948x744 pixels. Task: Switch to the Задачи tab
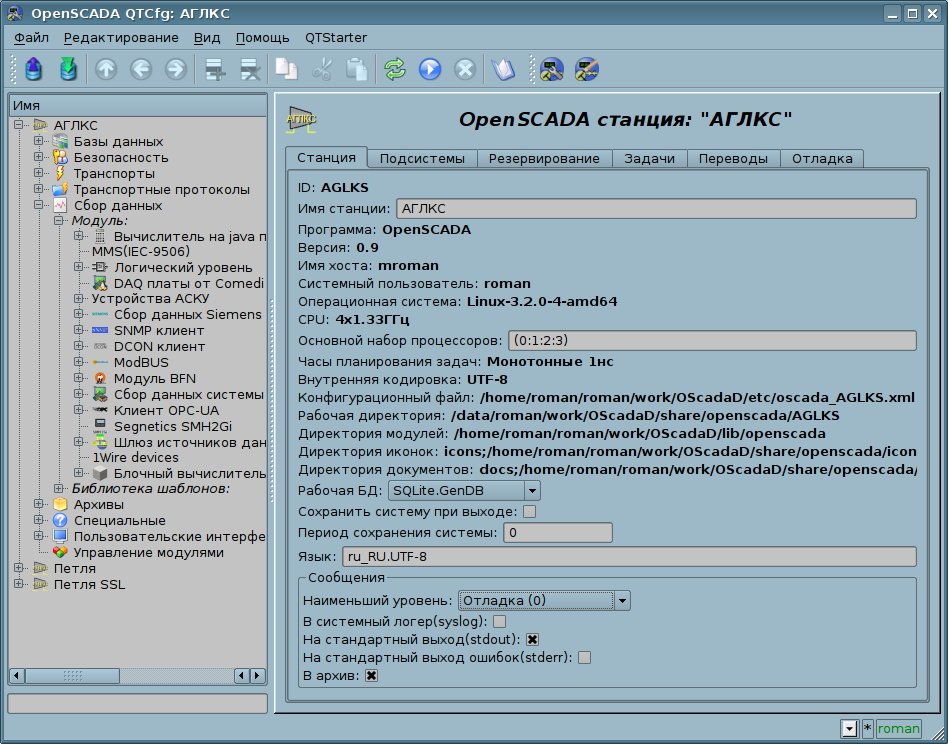coord(649,158)
